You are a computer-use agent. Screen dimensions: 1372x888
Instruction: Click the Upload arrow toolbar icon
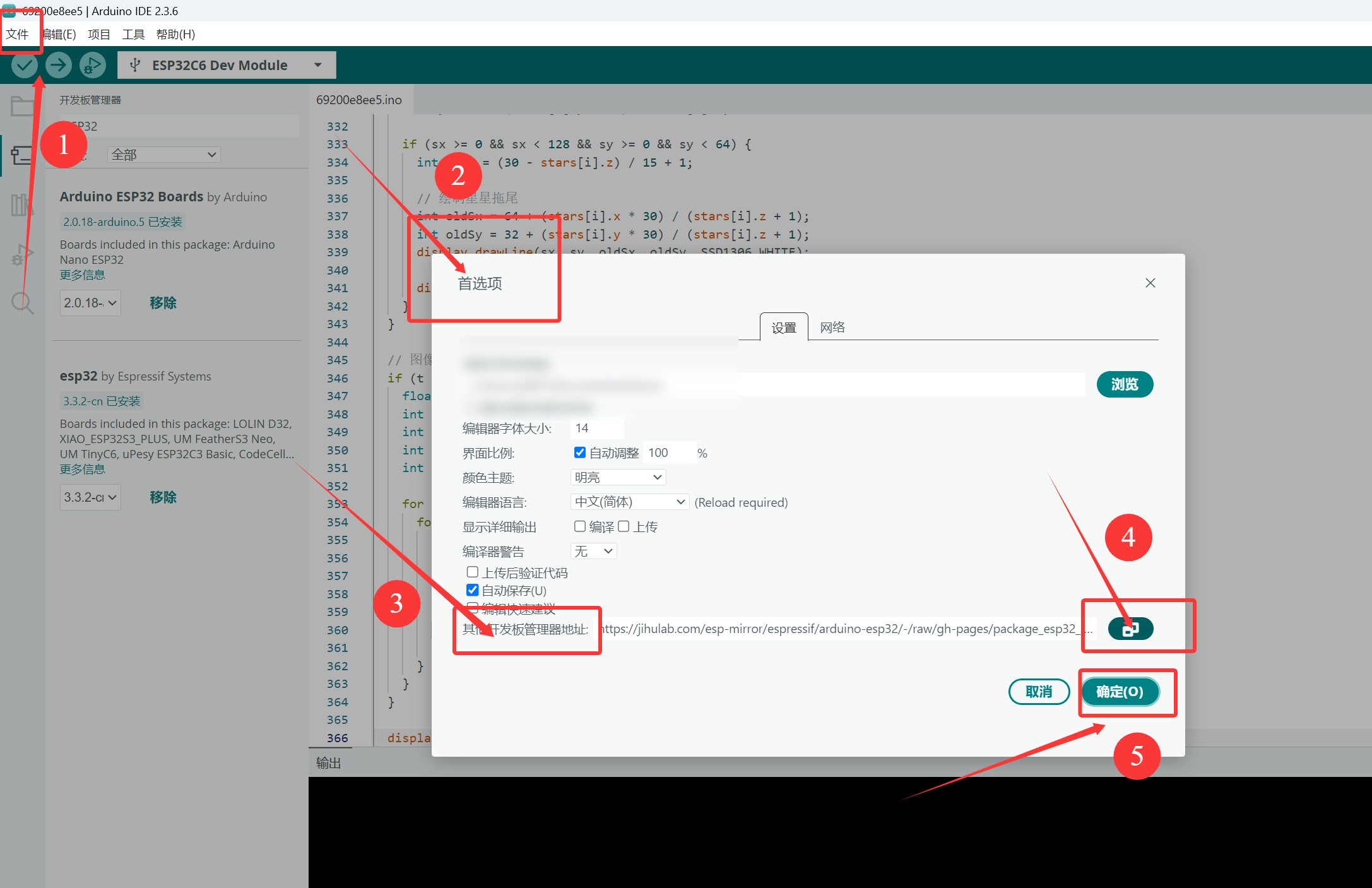point(59,65)
